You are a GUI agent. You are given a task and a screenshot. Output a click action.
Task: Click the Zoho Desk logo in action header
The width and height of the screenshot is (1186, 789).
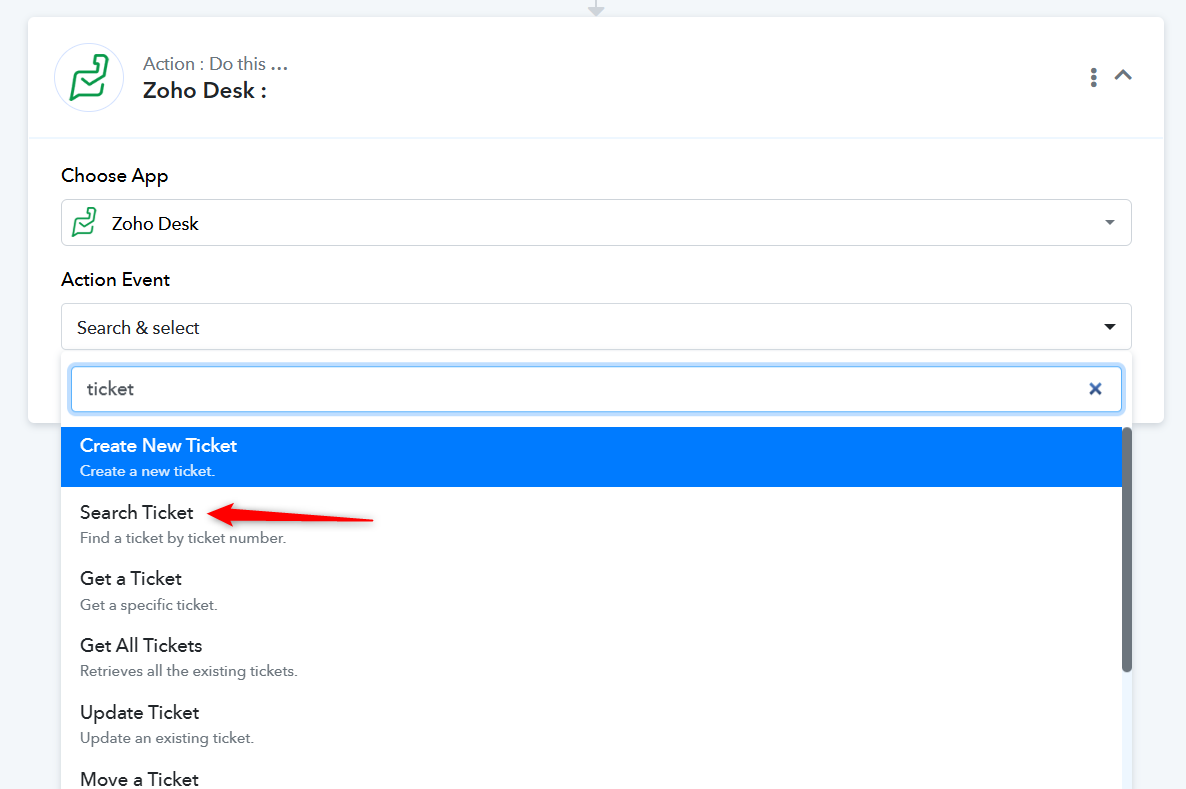pyautogui.click(x=89, y=77)
